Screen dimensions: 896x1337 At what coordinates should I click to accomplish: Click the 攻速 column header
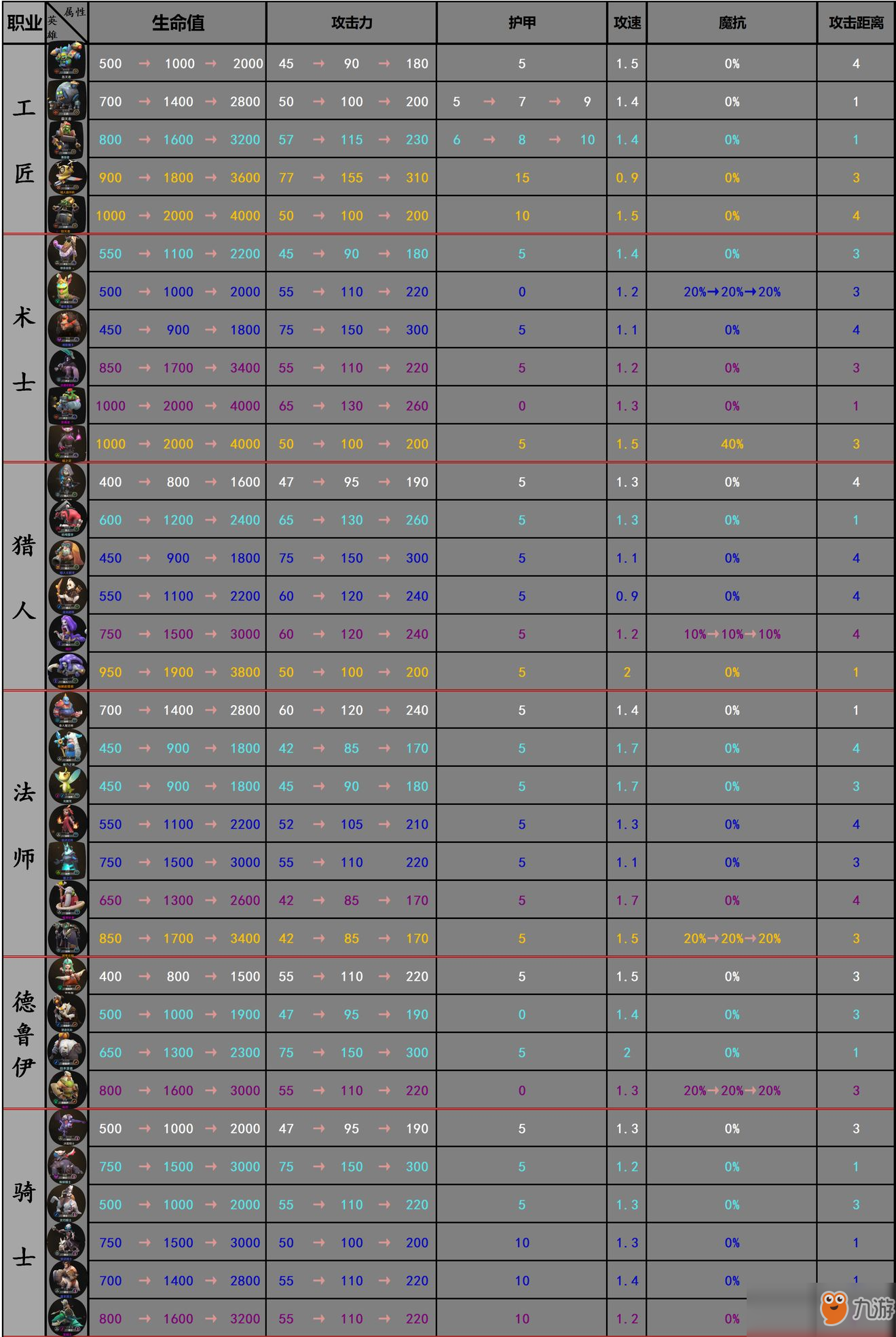pos(627,22)
